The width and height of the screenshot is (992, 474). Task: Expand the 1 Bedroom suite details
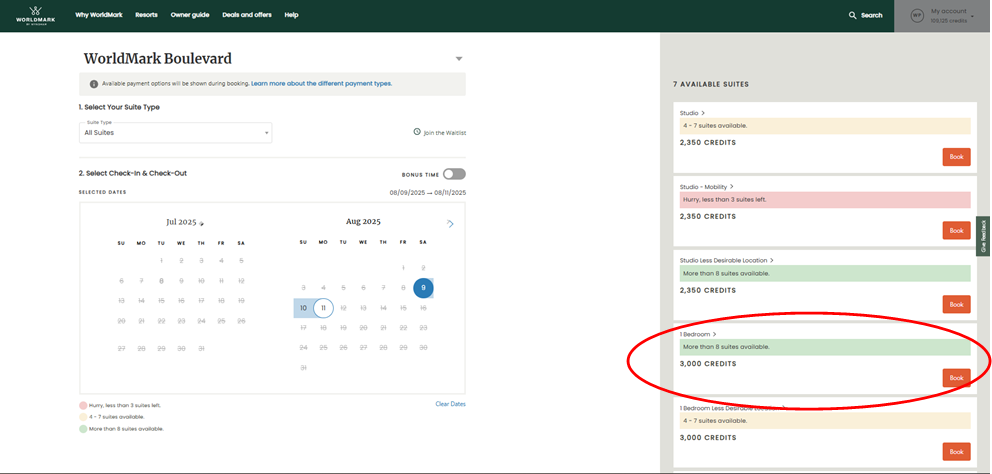click(x=714, y=334)
